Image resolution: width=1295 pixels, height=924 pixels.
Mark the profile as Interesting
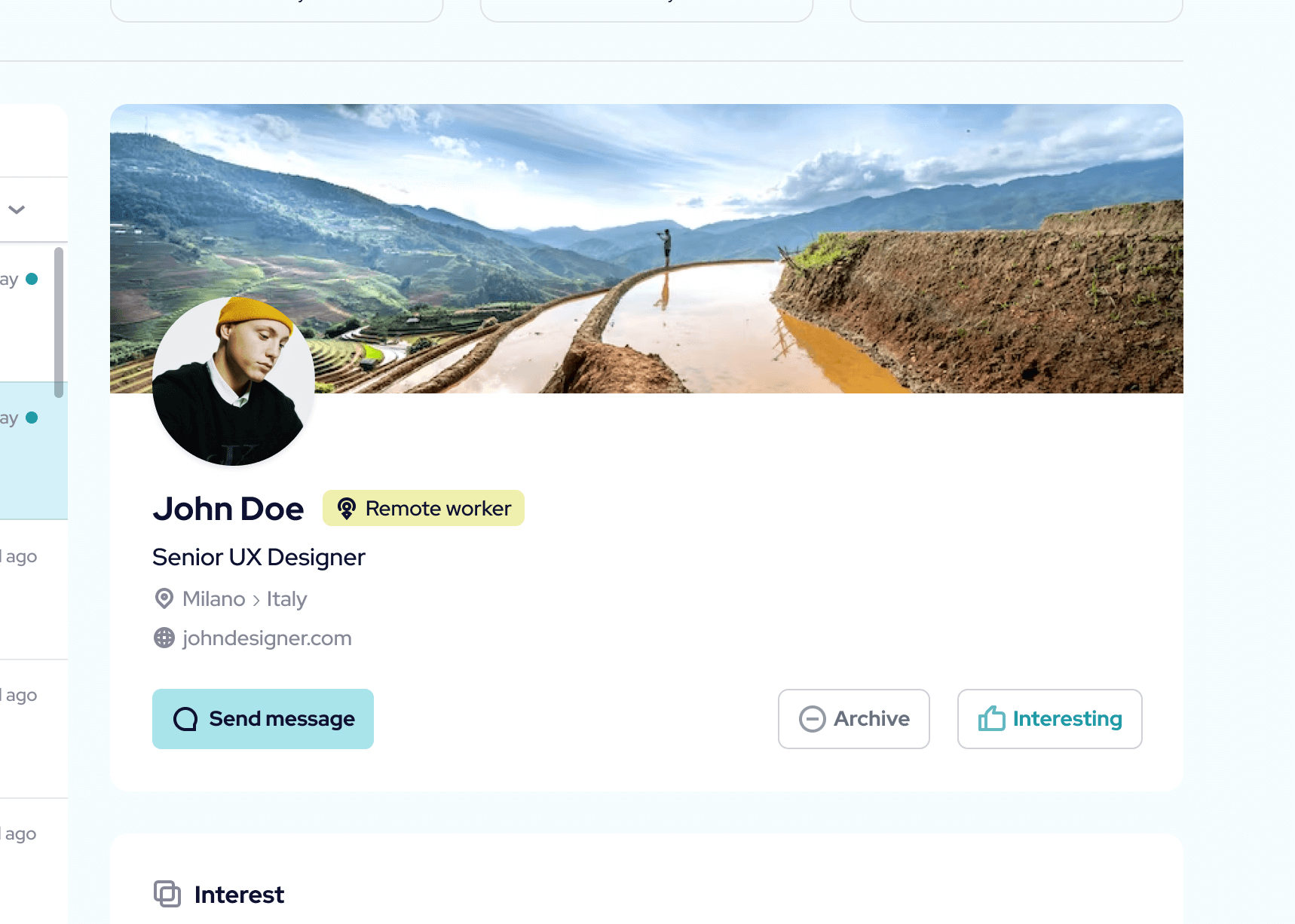[x=1049, y=719]
